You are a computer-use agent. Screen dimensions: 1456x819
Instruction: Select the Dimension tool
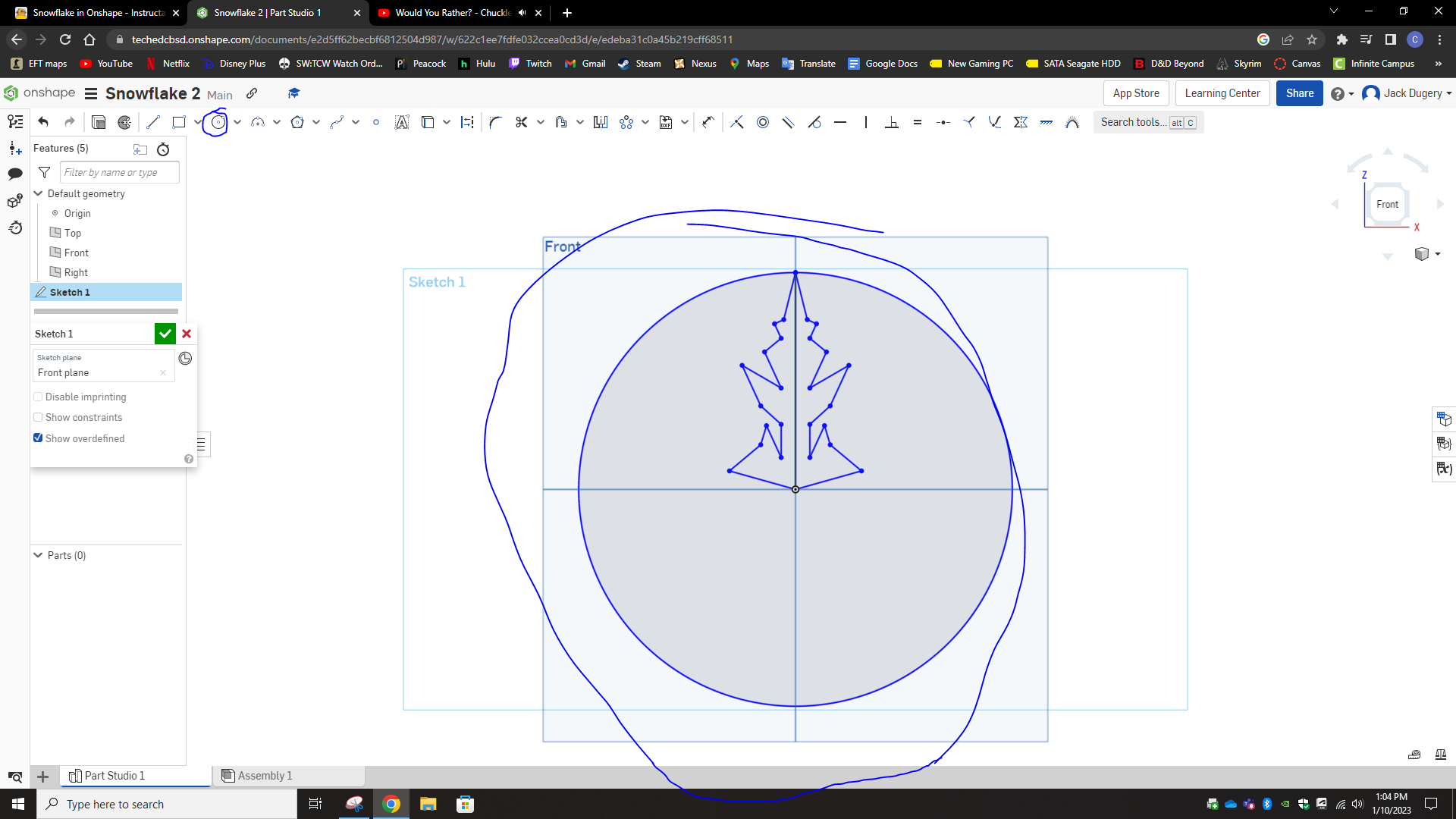[x=708, y=121]
